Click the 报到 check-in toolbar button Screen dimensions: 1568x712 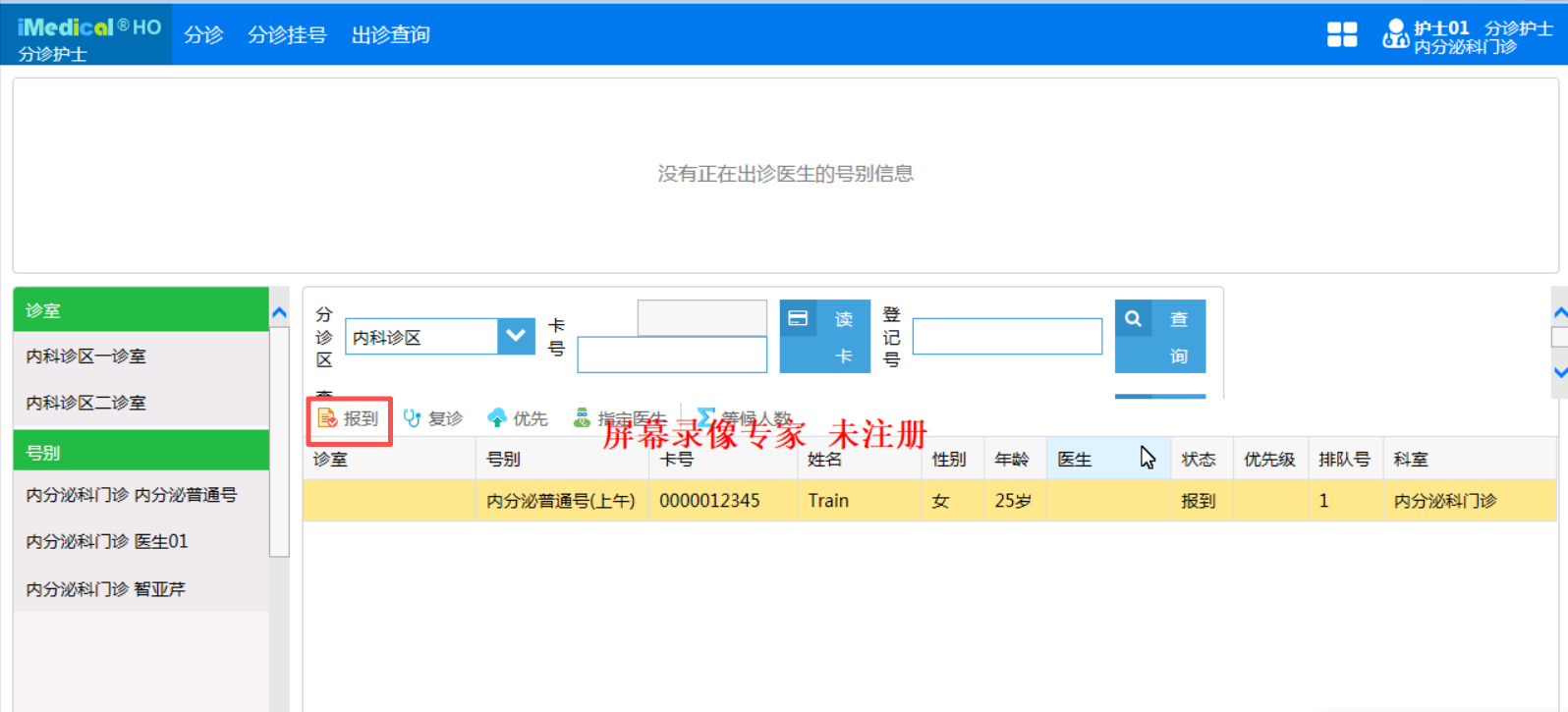tap(349, 419)
